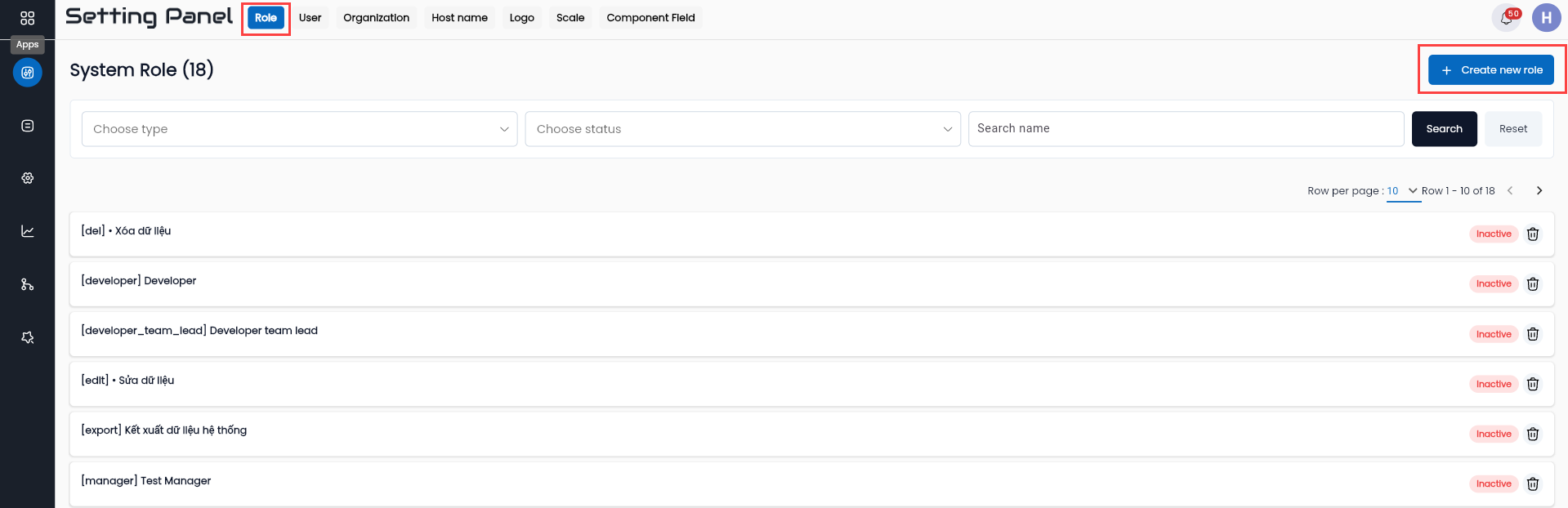Open the Apps grid menu icon
The width and height of the screenshot is (1568, 508).
pos(27,18)
